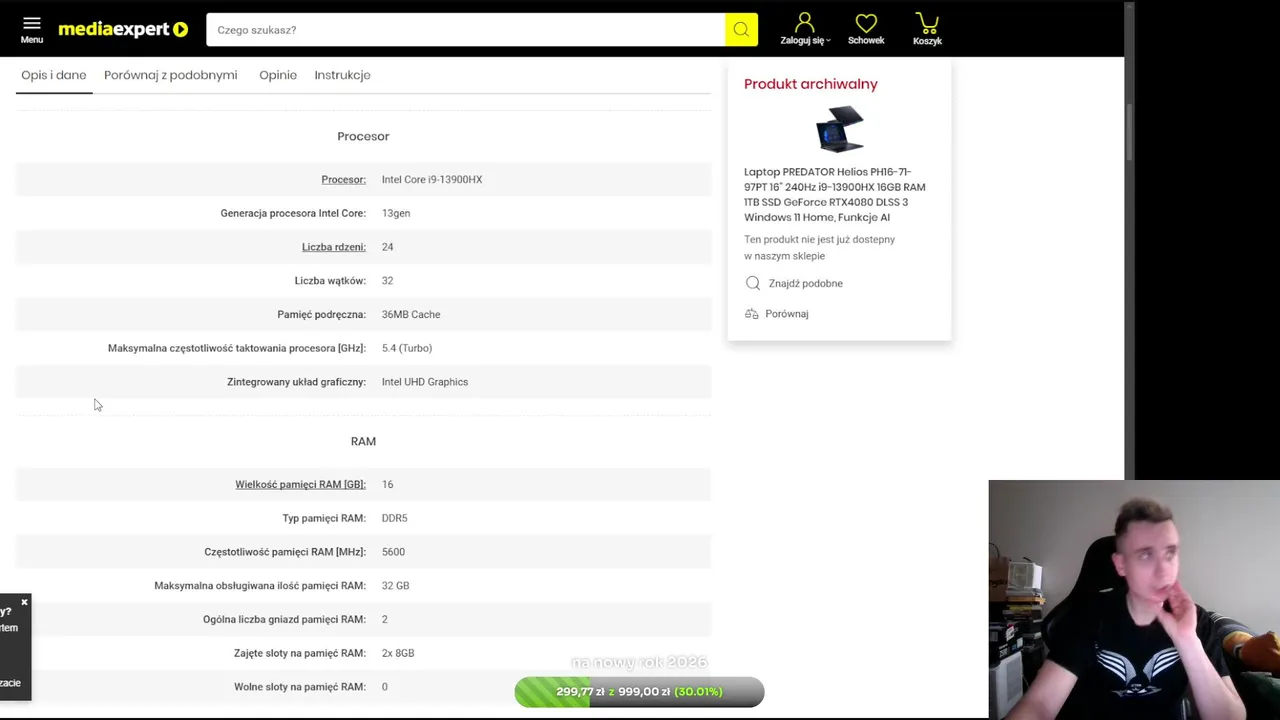Click the streamer webcam overlay
This screenshot has width=1280, height=720.
(x=1134, y=600)
